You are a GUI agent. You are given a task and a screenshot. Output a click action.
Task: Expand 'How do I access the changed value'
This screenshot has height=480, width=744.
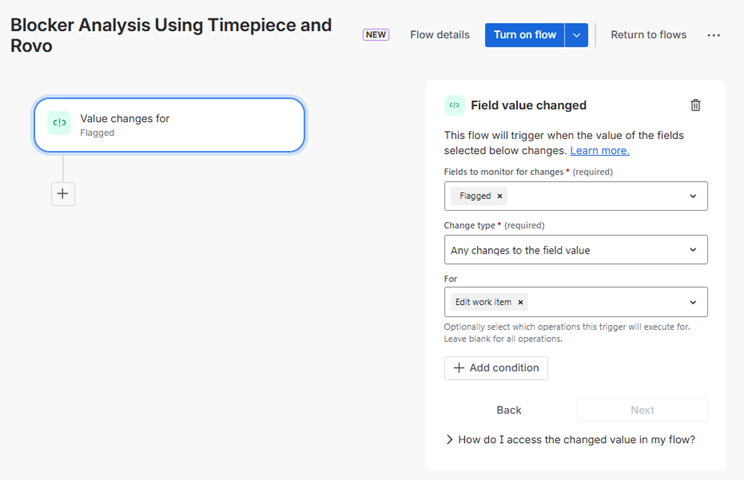571,440
